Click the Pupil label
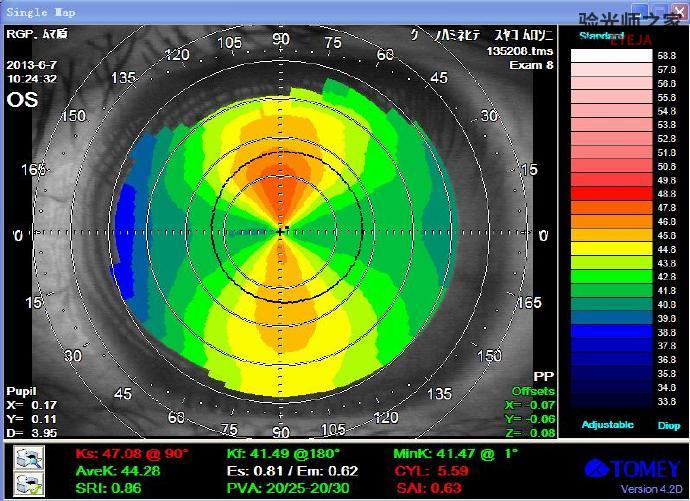The width and height of the screenshot is (690, 501). [21, 391]
